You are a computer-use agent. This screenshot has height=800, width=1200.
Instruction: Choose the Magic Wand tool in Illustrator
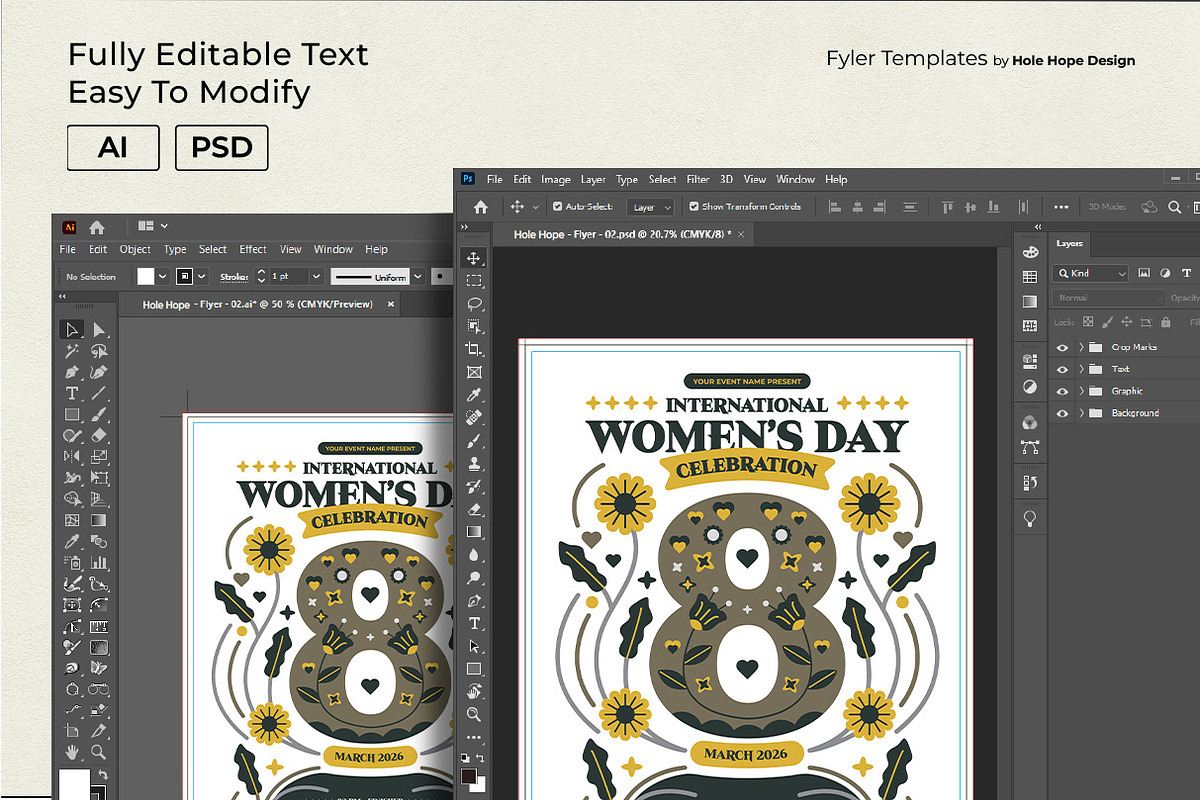(71, 351)
